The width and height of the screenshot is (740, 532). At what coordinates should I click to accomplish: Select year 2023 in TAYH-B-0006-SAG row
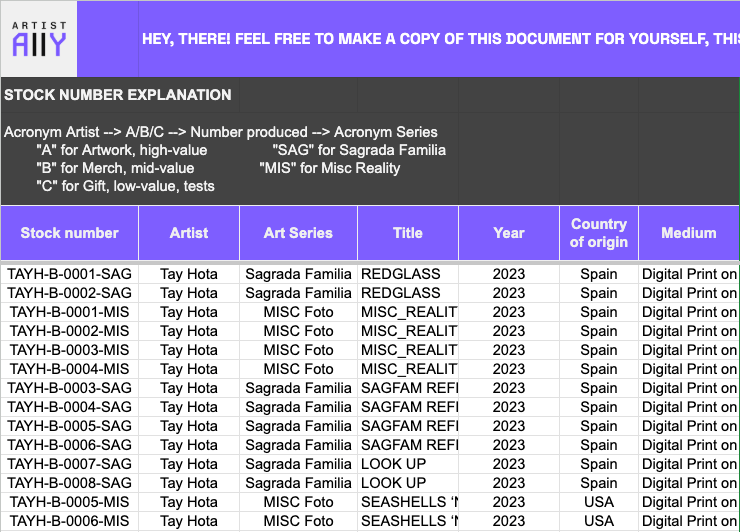[x=509, y=445]
